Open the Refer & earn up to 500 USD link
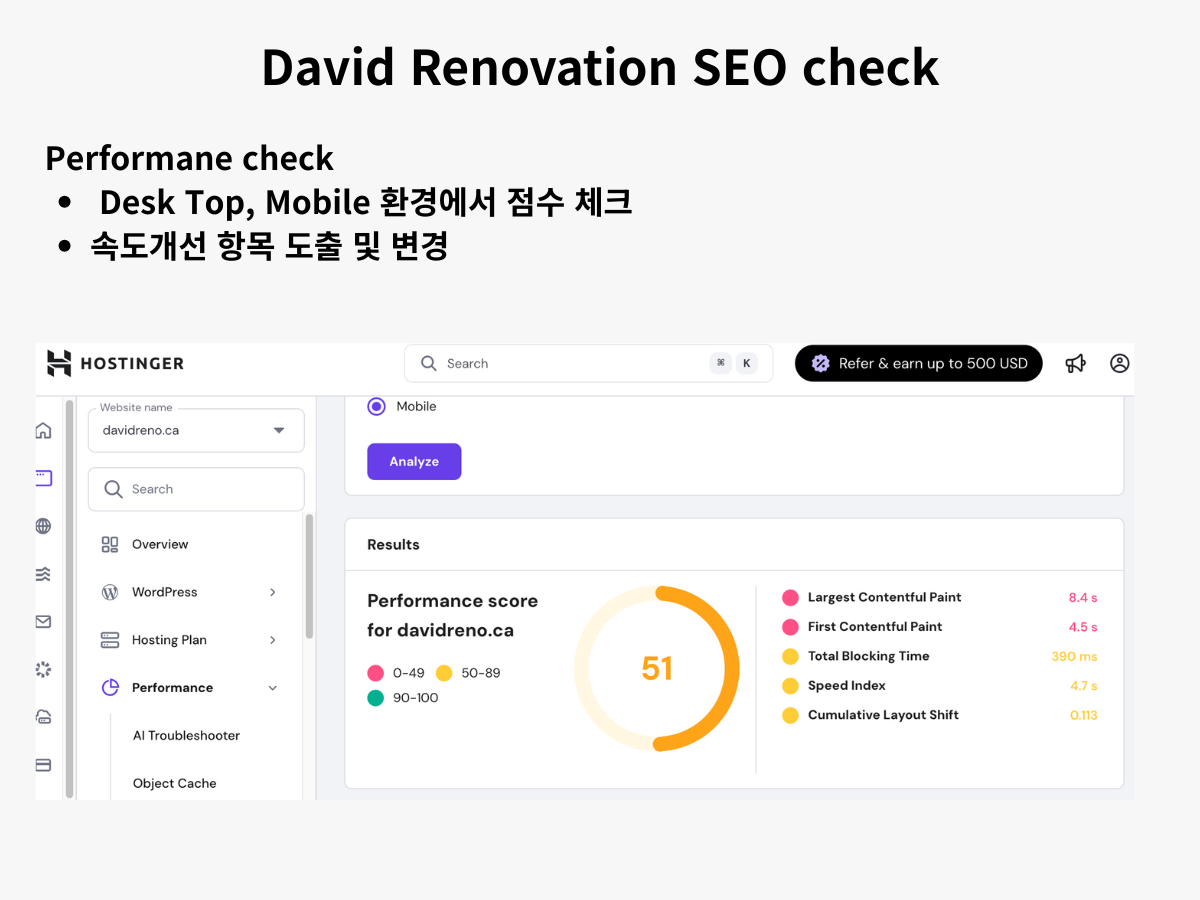This screenshot has width=1200, height=900. [918, 363]
